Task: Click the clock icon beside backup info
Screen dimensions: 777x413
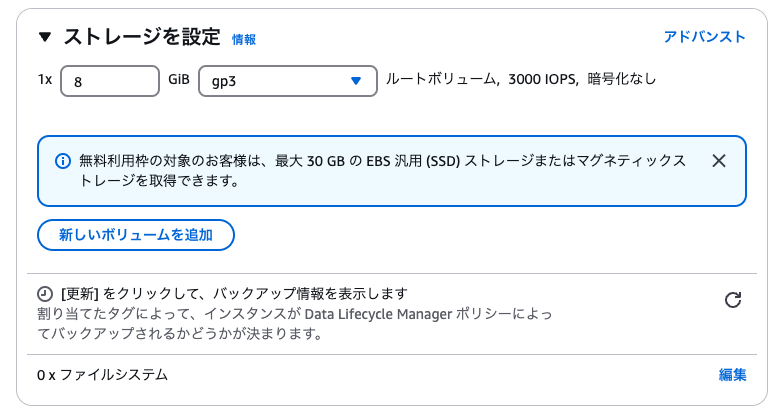Action: 45,295
